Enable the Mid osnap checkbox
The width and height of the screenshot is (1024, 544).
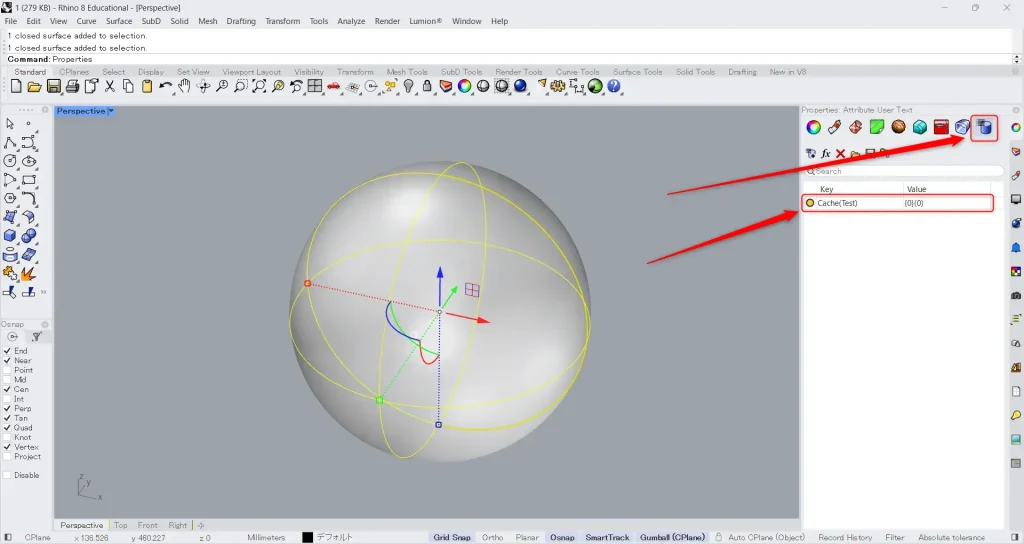pyautogui.click(x=8, y=380)
